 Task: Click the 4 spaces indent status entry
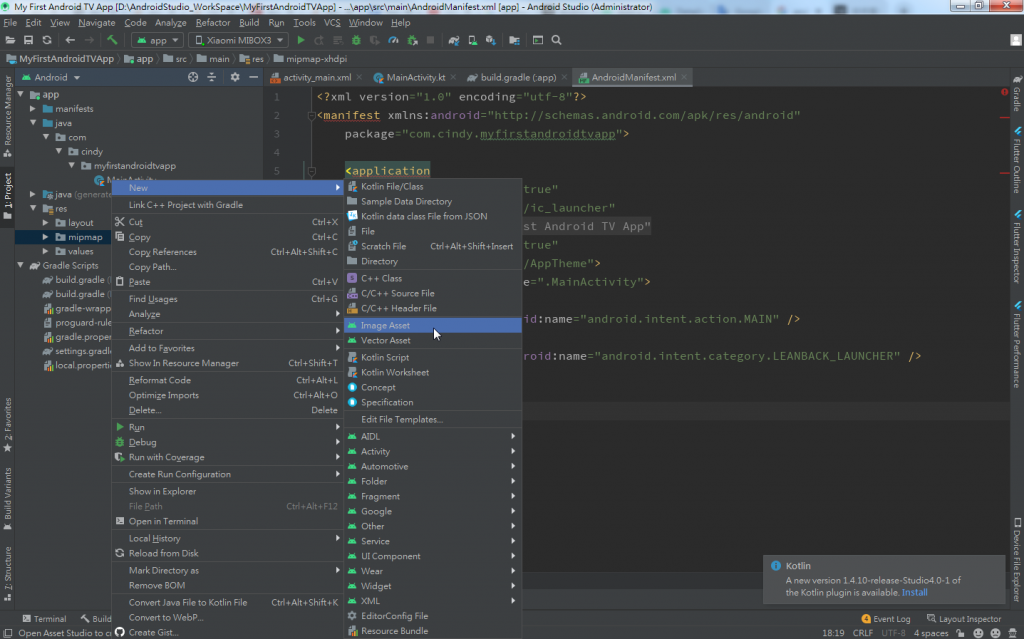pyautogui.click(x=931, y=633)
